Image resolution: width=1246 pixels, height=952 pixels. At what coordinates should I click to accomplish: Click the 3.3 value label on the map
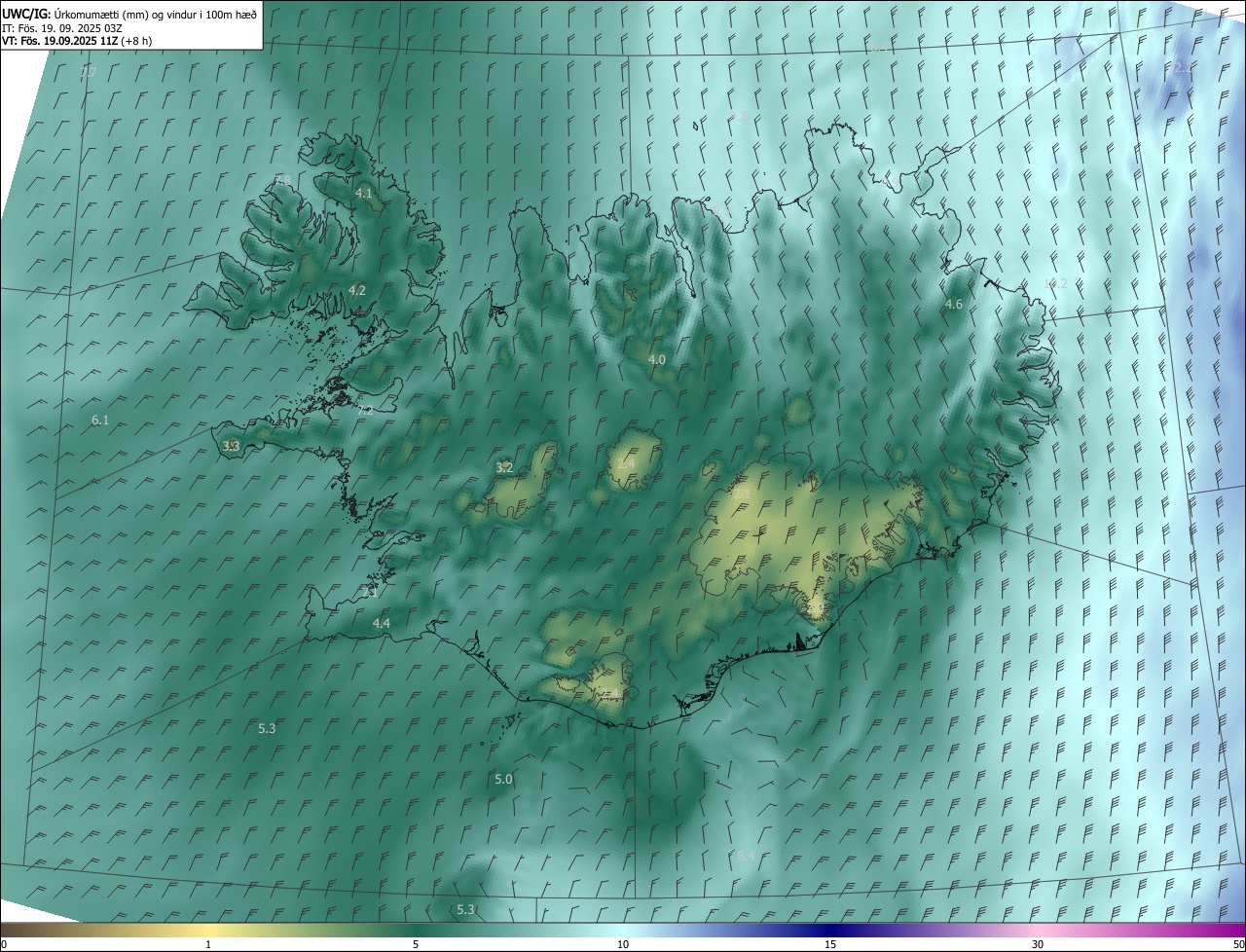point(231,446)
